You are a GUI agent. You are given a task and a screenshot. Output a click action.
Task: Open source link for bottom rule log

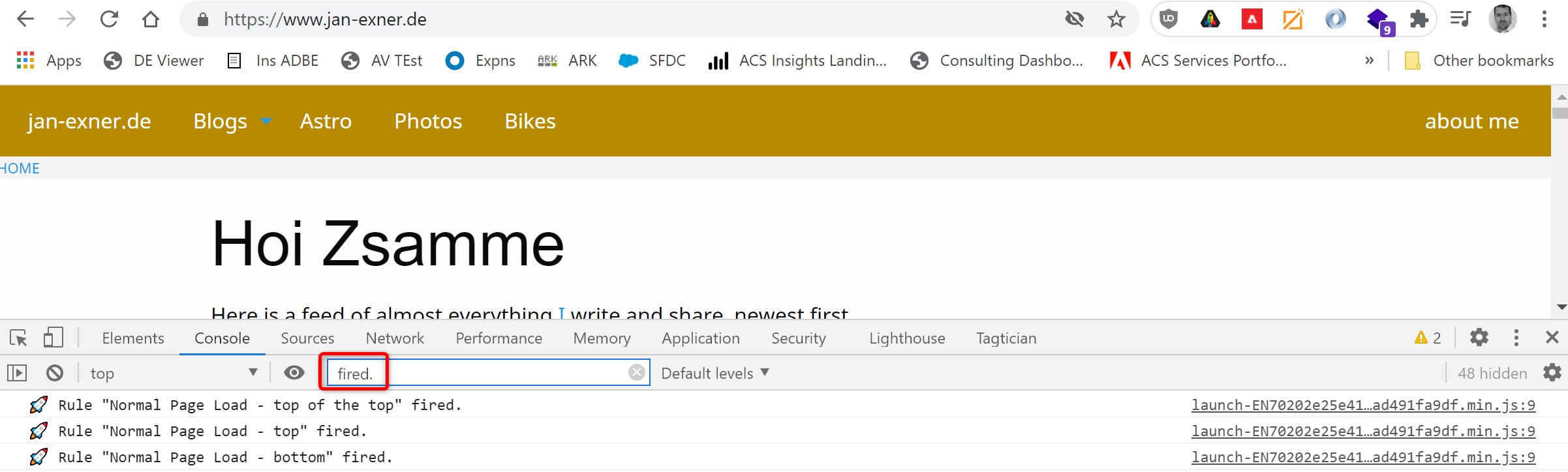pos(1362,457)
